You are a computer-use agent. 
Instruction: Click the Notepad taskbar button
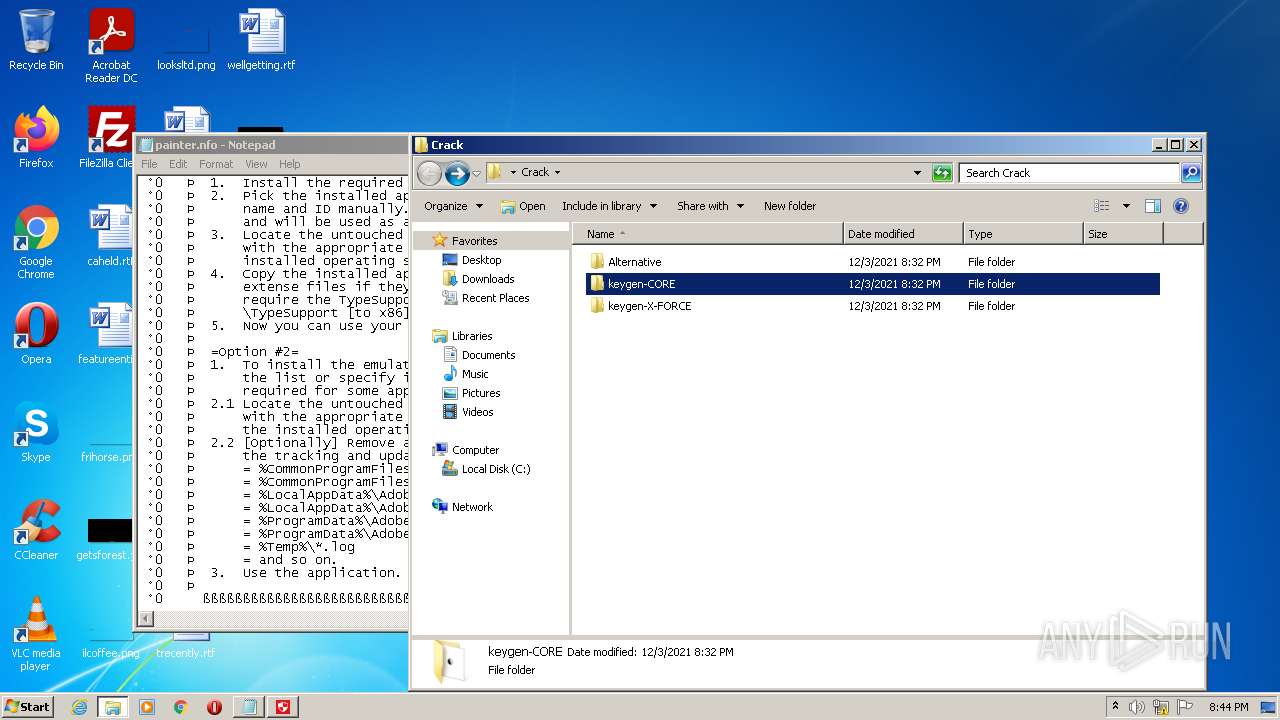(249, 707)
